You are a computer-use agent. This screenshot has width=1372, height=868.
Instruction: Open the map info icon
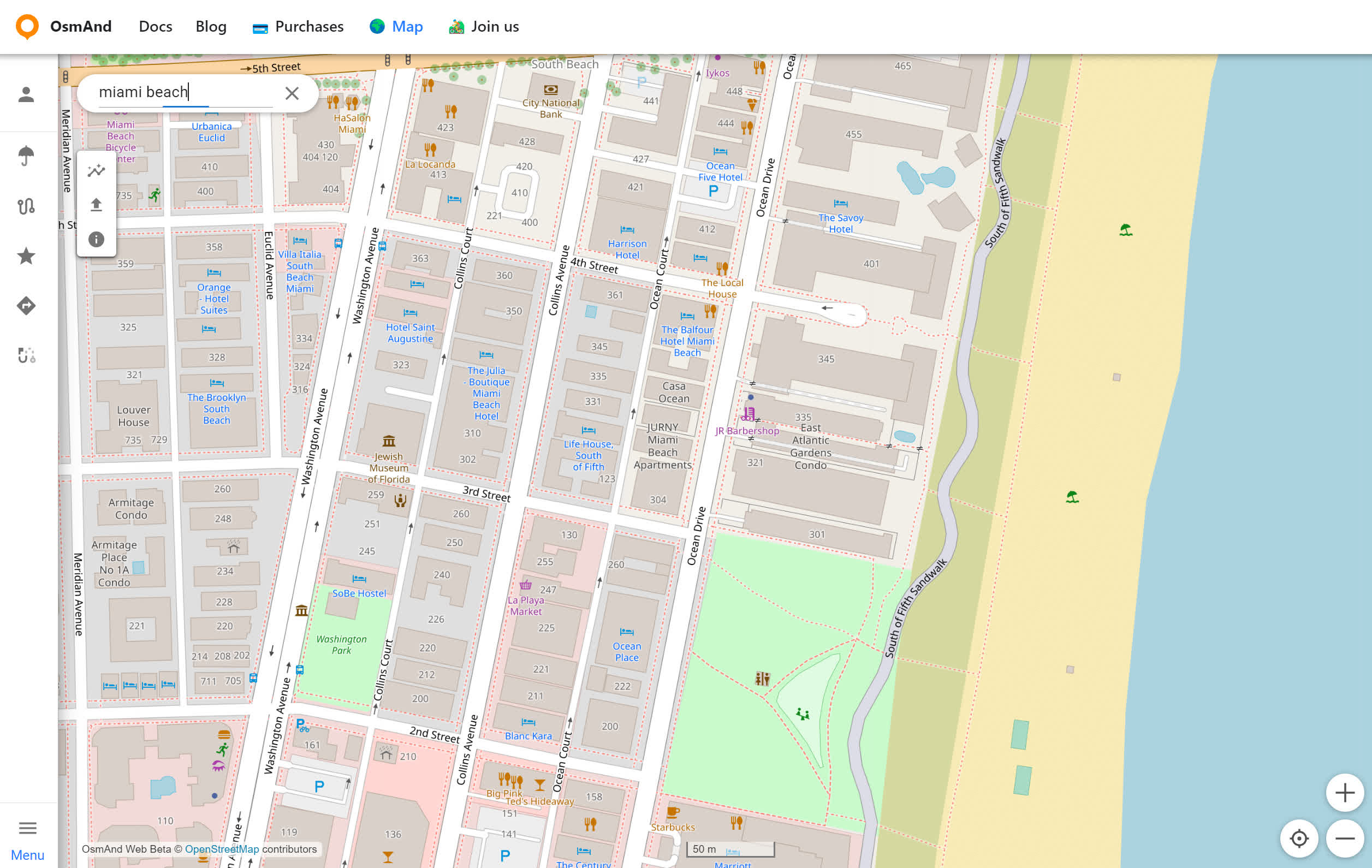click(96, 239)
